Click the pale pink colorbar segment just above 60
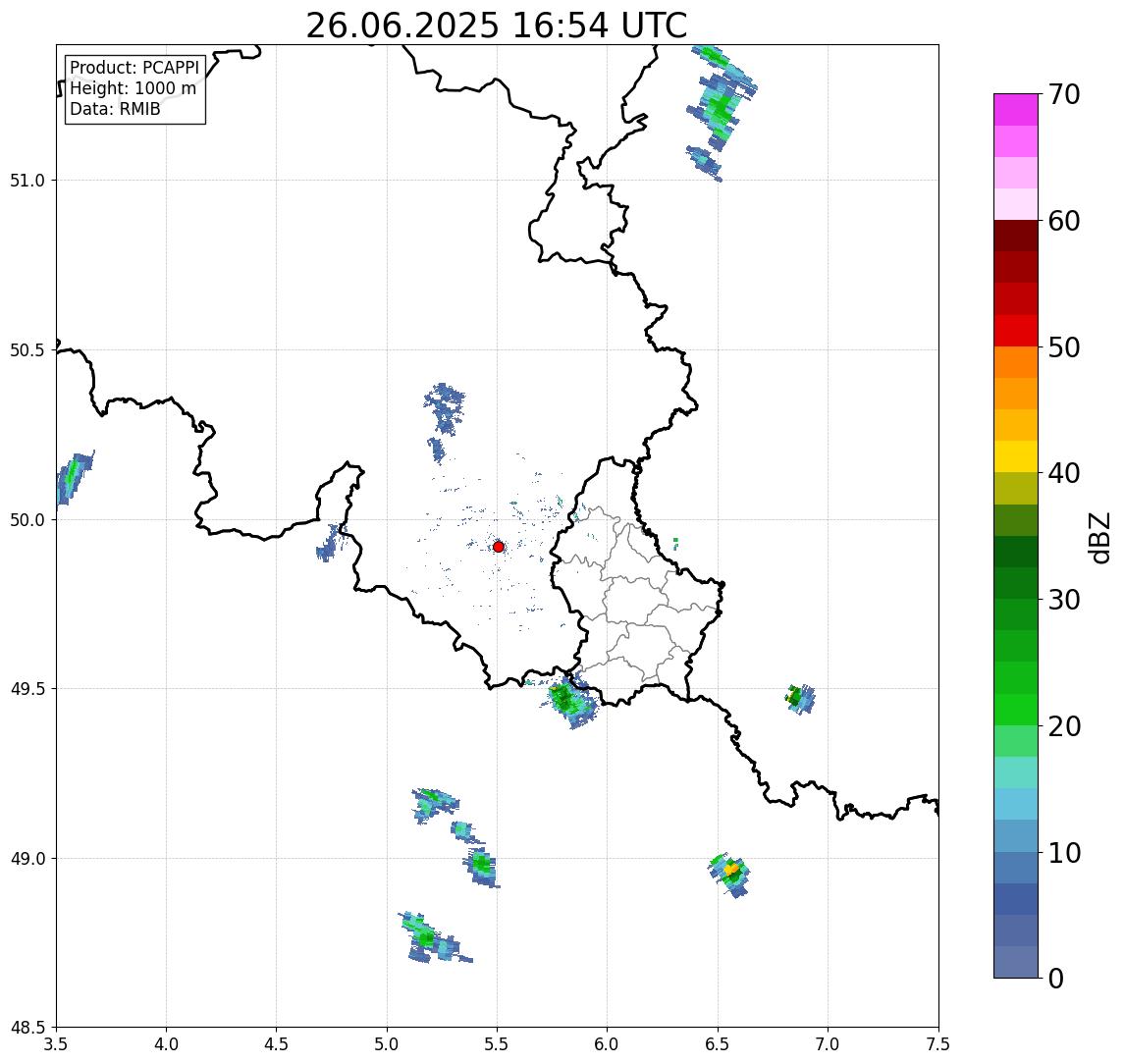Image resolution: width=1124 pixels, height=1064 pixels. point(1016,204)
